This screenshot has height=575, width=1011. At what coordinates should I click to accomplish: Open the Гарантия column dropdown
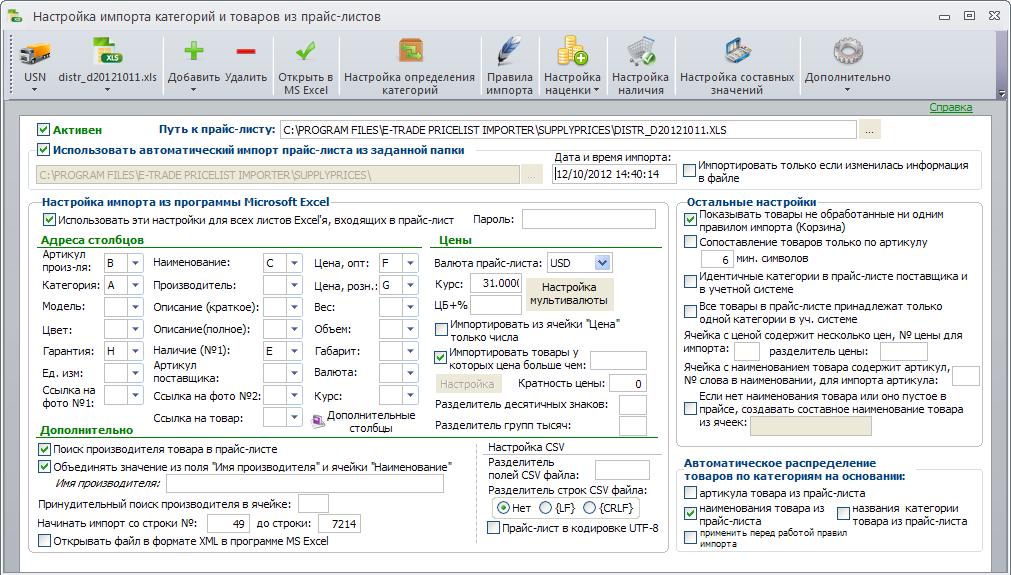tap(135, 351)
